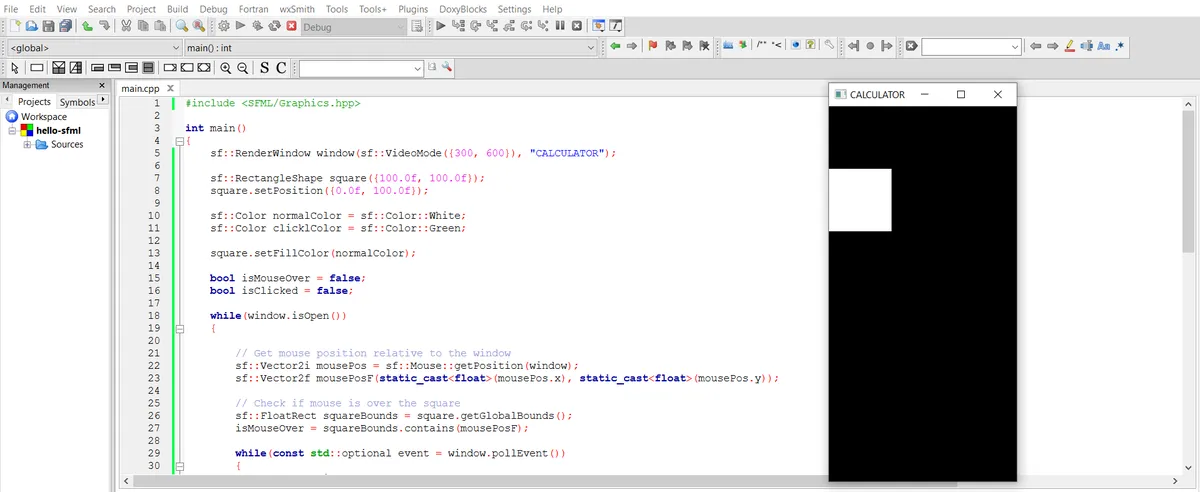Open the empty combo box beside the C icon
The width and height of the screenshot is (1200, 492).
(362, 68)
